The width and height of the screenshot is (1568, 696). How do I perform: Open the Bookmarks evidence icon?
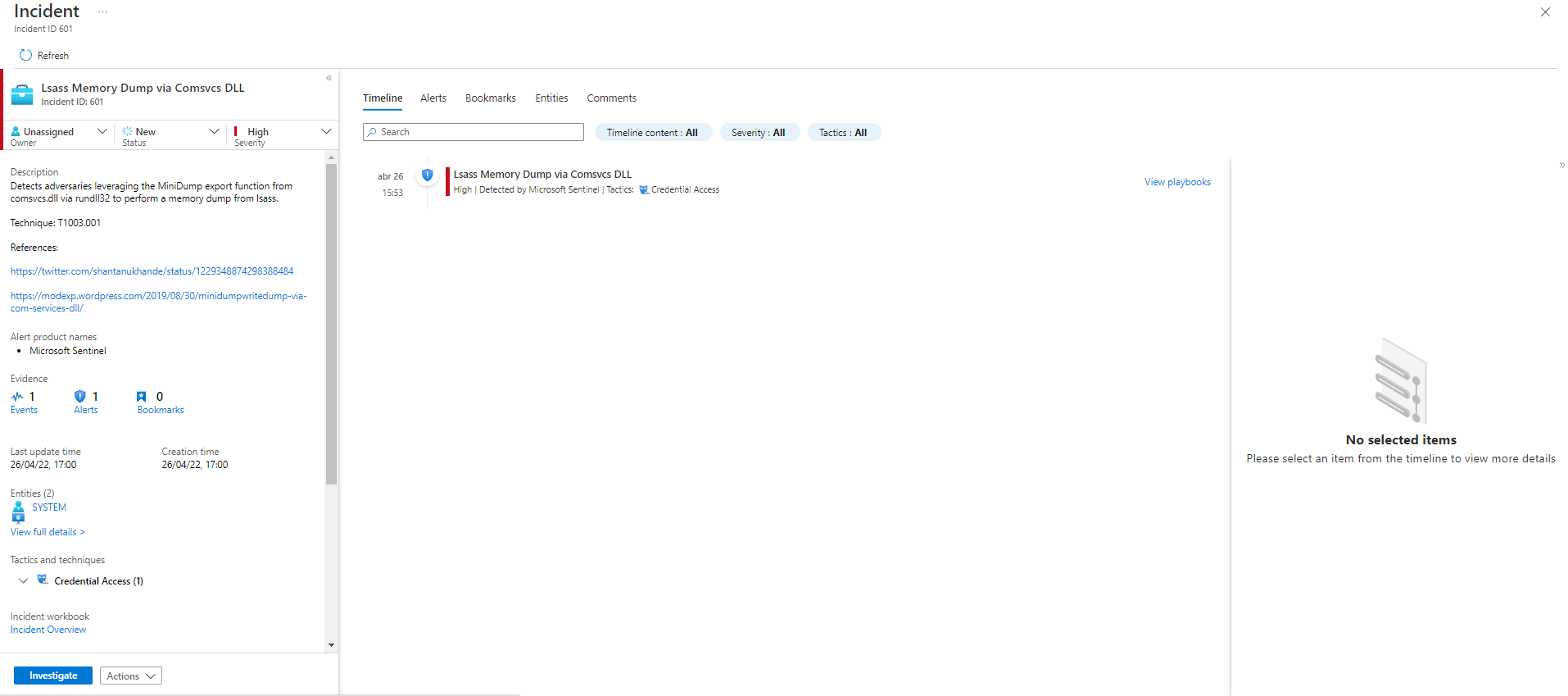coord(142,397)
